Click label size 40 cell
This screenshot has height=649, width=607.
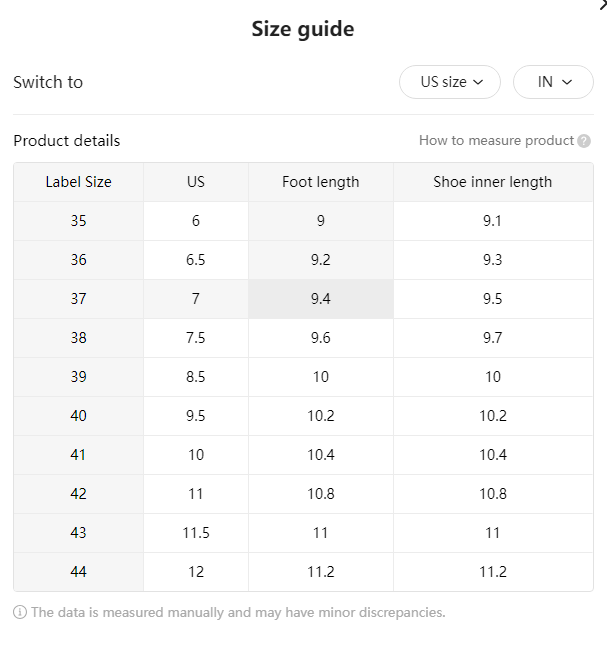(x=79, y=416)
